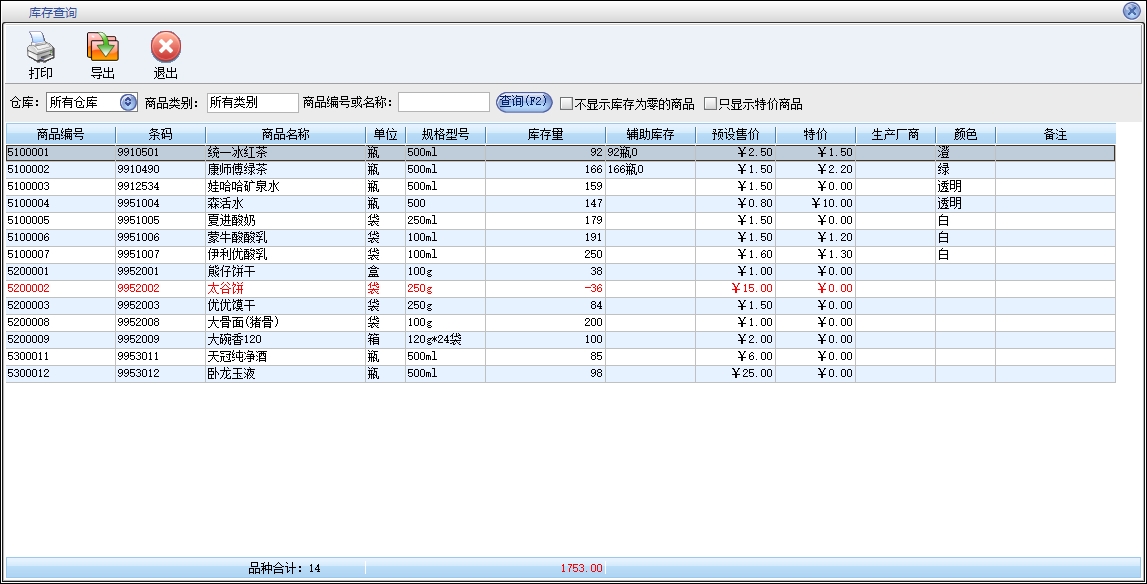Click the 导出 (Export) icon

point(102,47)
